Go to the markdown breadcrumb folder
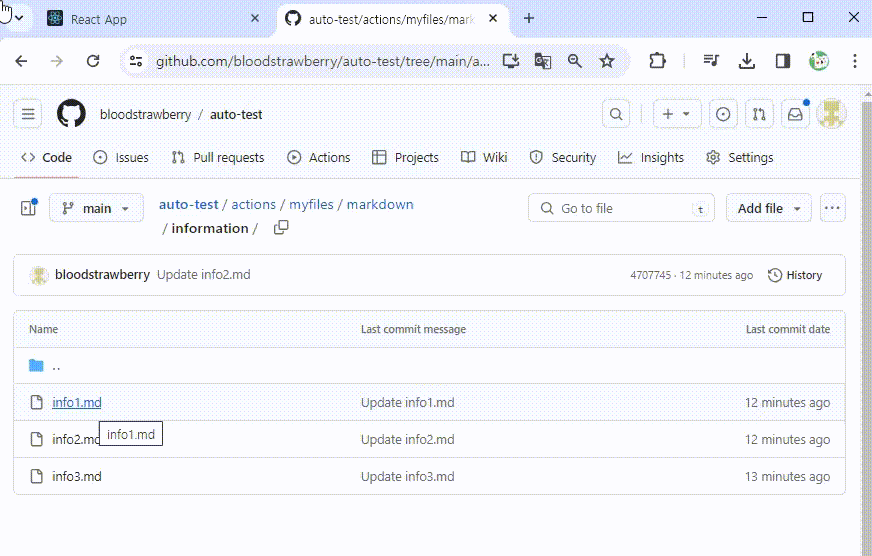Image resolution: width=872 pixels, height=556 pixels. pos(380,204)
